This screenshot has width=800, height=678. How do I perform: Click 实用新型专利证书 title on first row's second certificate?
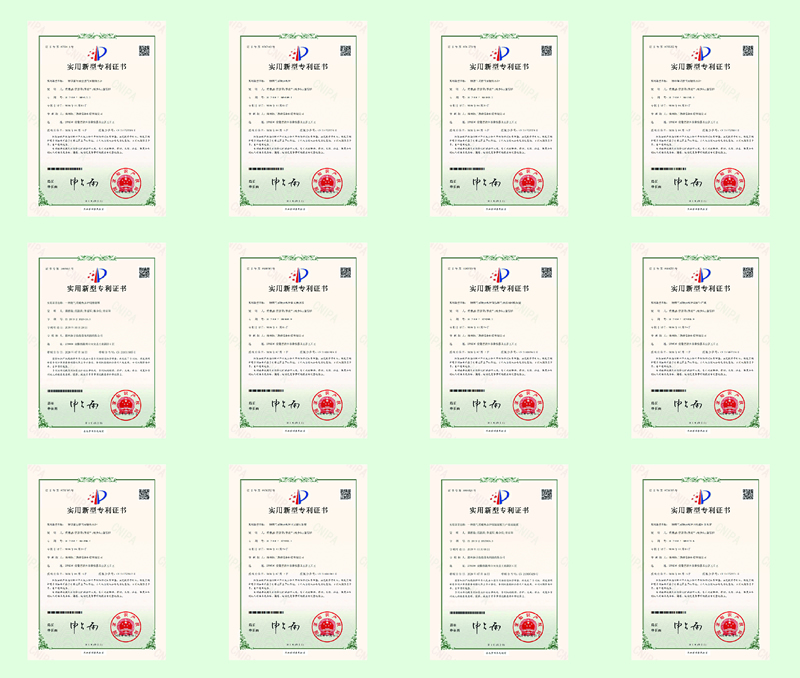pos(297,68)
